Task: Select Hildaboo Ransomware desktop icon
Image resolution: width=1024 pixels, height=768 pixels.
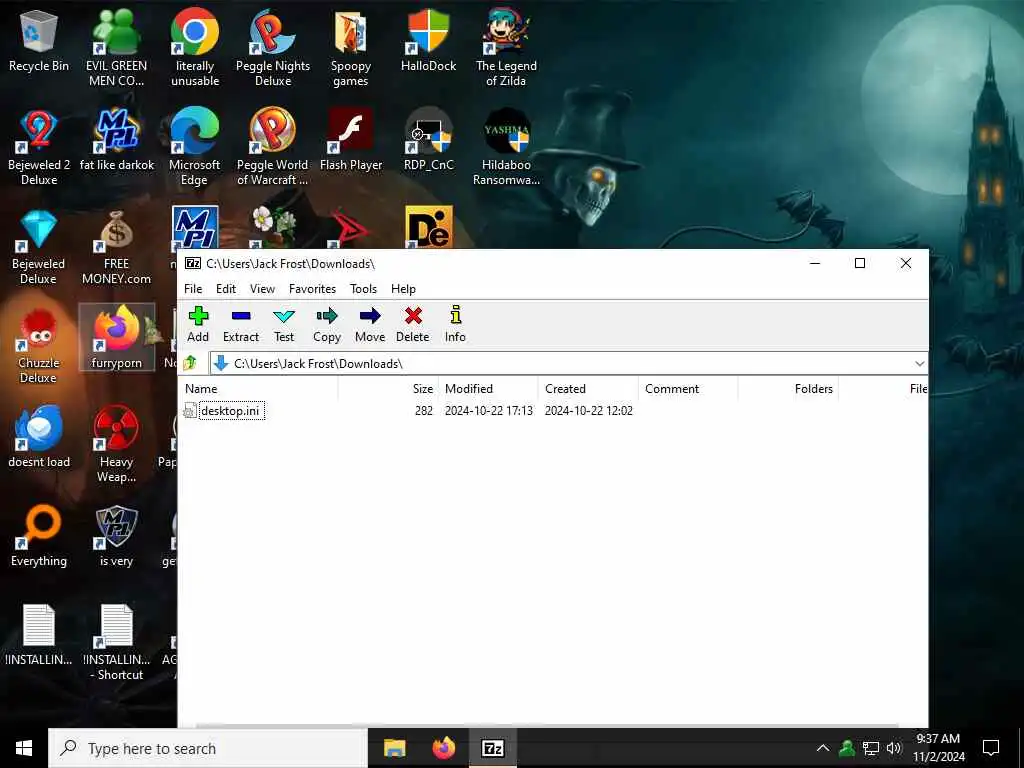Action: [x=506, y=148]
